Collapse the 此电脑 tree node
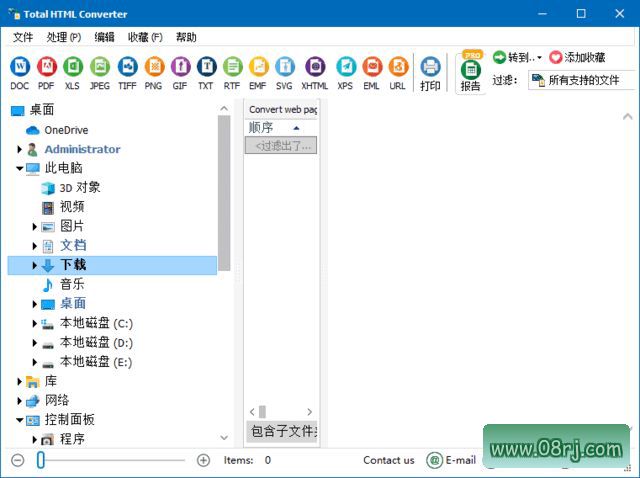 pyautogui.click(x=19, y=168)
